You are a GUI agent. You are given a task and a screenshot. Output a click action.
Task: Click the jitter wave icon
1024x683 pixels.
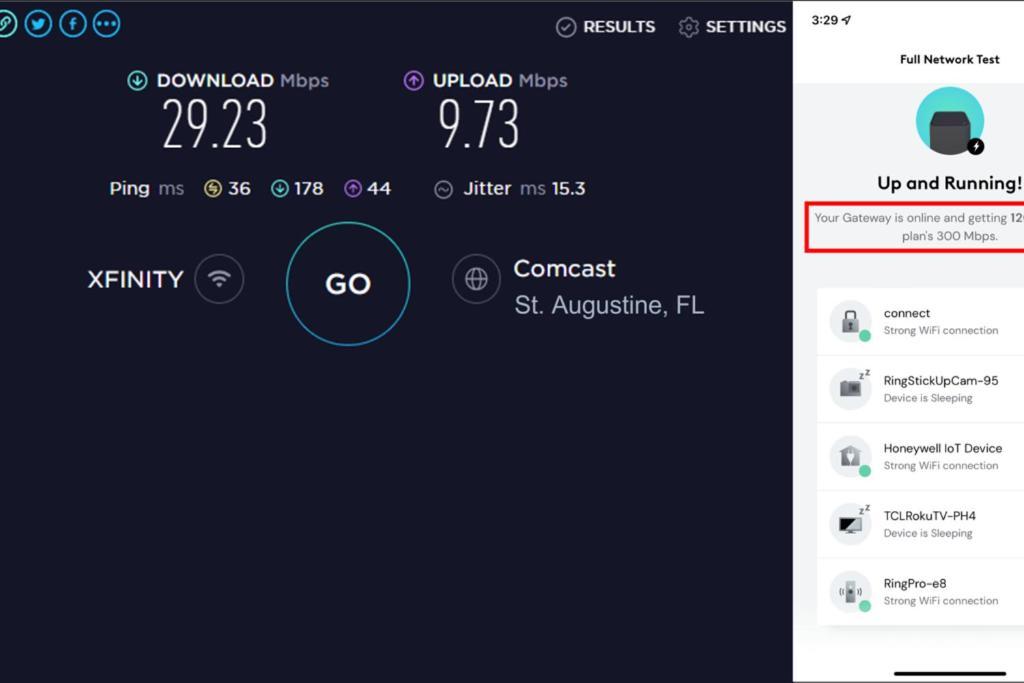click(443, 189)
